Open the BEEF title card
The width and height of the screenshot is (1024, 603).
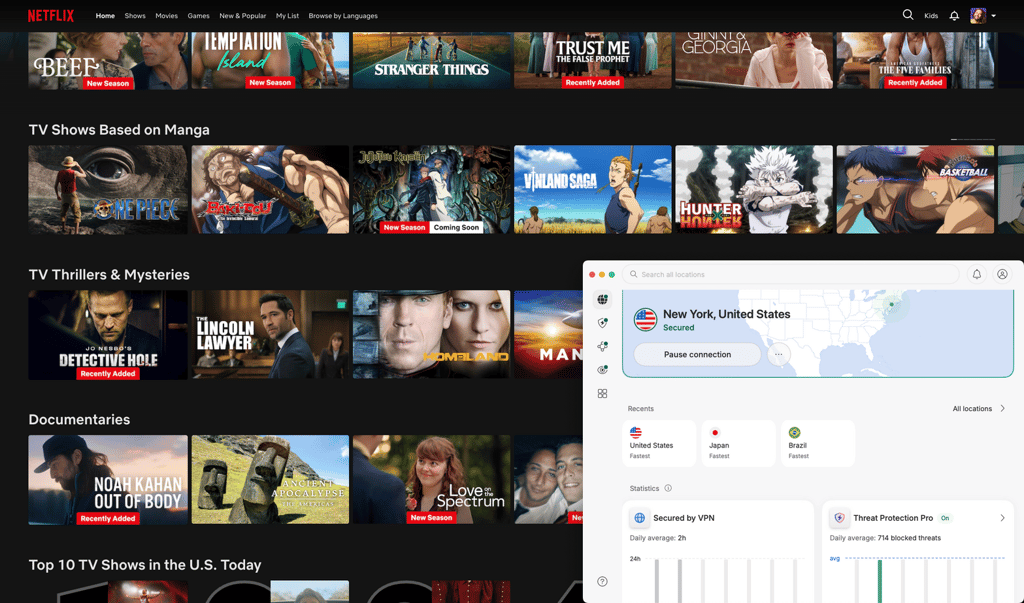[x=108, y=60]
